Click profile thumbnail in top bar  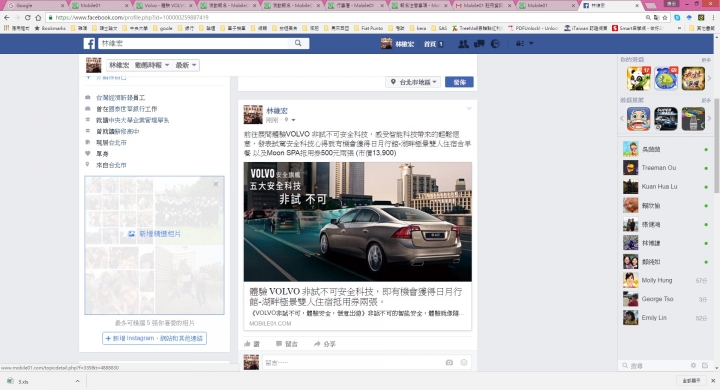click(386, 44)
